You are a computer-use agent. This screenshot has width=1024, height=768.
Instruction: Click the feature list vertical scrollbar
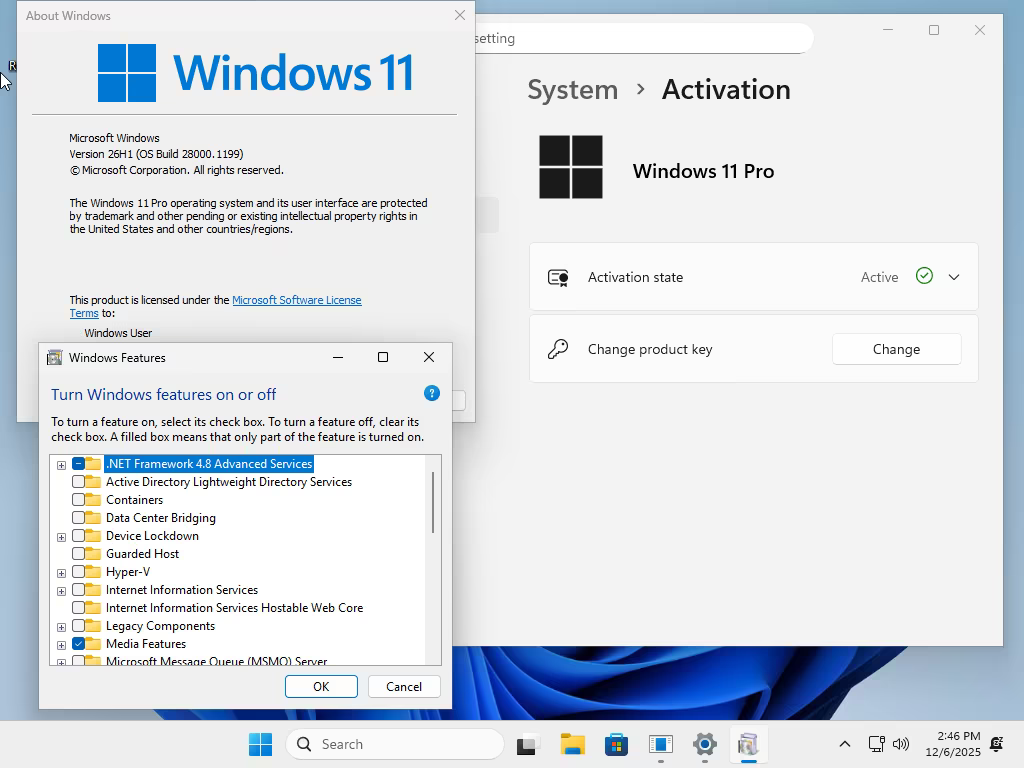pos(432,502)
